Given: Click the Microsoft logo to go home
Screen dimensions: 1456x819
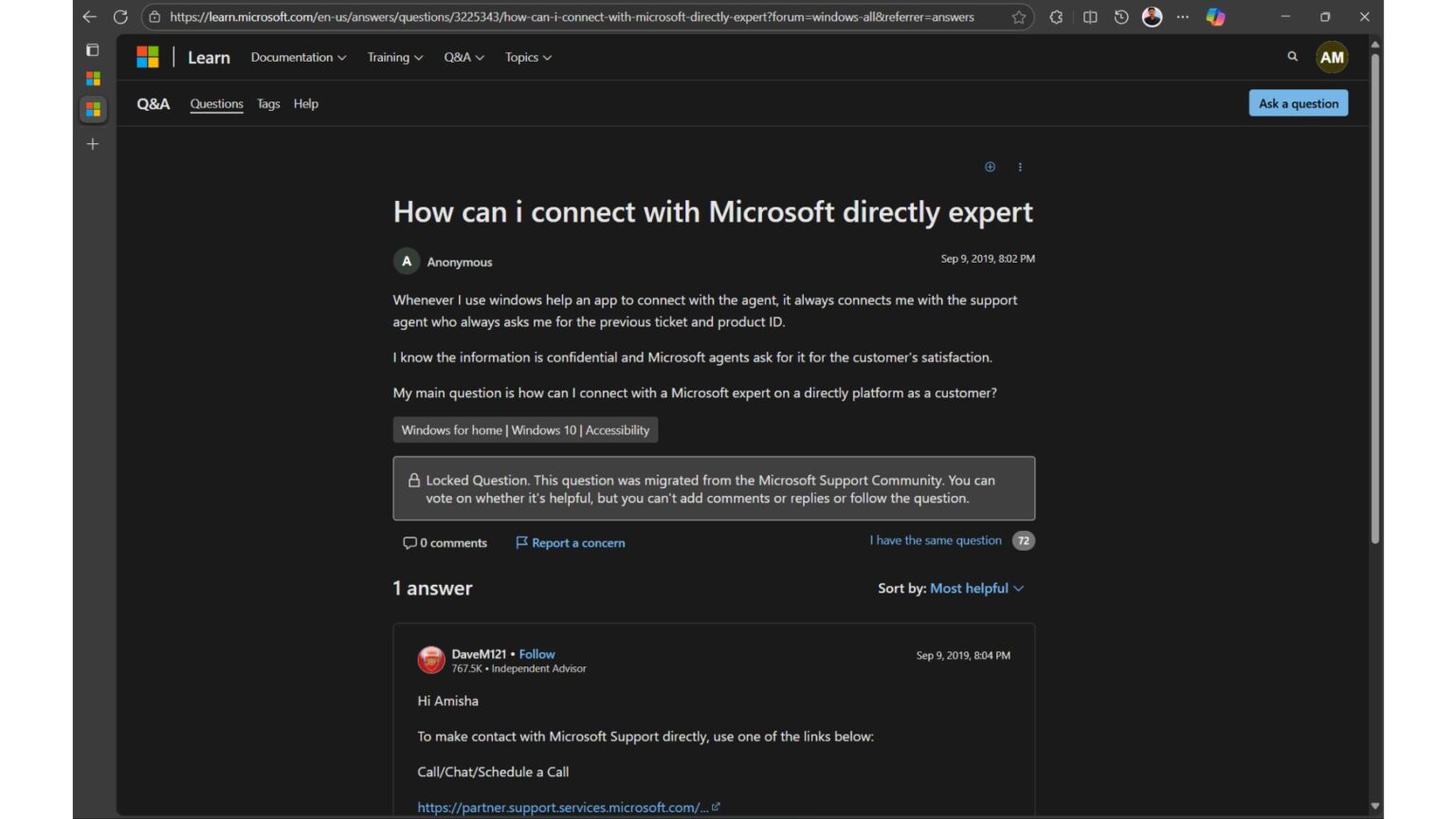Looking at the screenshot, I should click(x=148, y=57).
